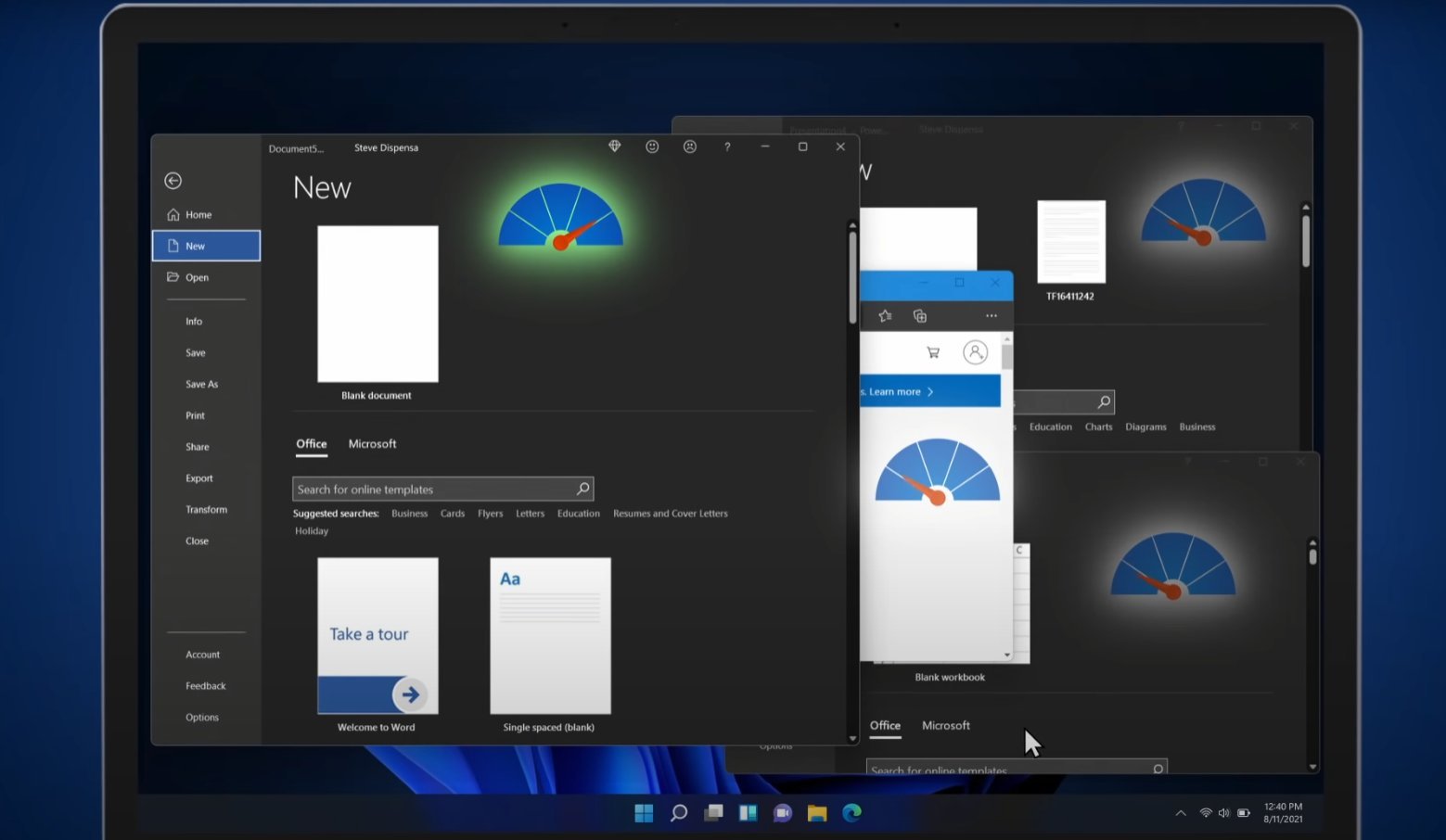1446x840 pixels.
Task: Open the Single spaced (blank) template
Action: [550, 636]
